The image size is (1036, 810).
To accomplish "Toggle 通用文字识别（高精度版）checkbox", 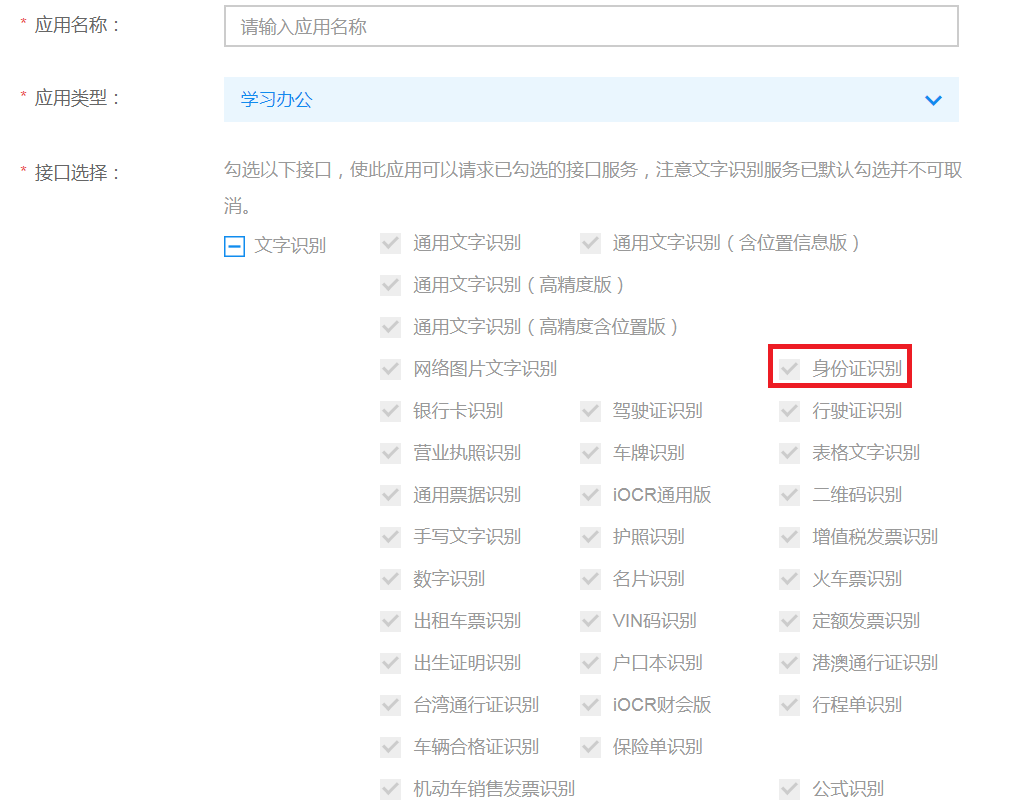I will pos(390,285).
